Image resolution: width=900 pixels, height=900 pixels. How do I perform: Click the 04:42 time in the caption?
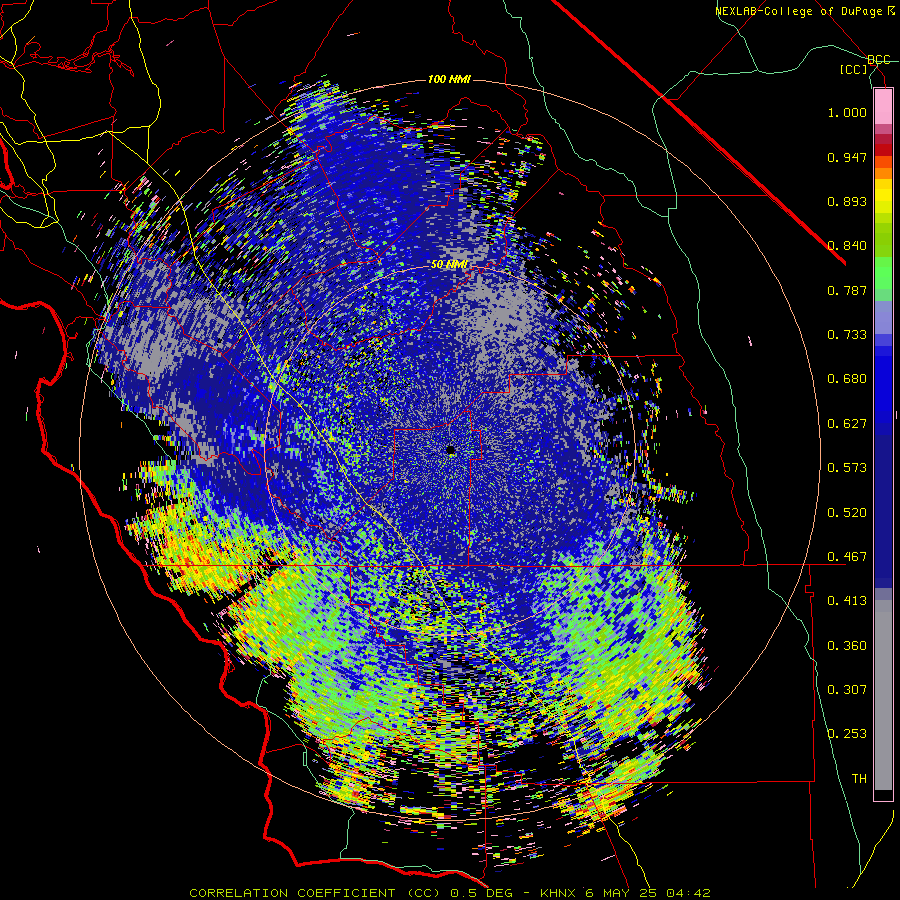coord(688,893)
